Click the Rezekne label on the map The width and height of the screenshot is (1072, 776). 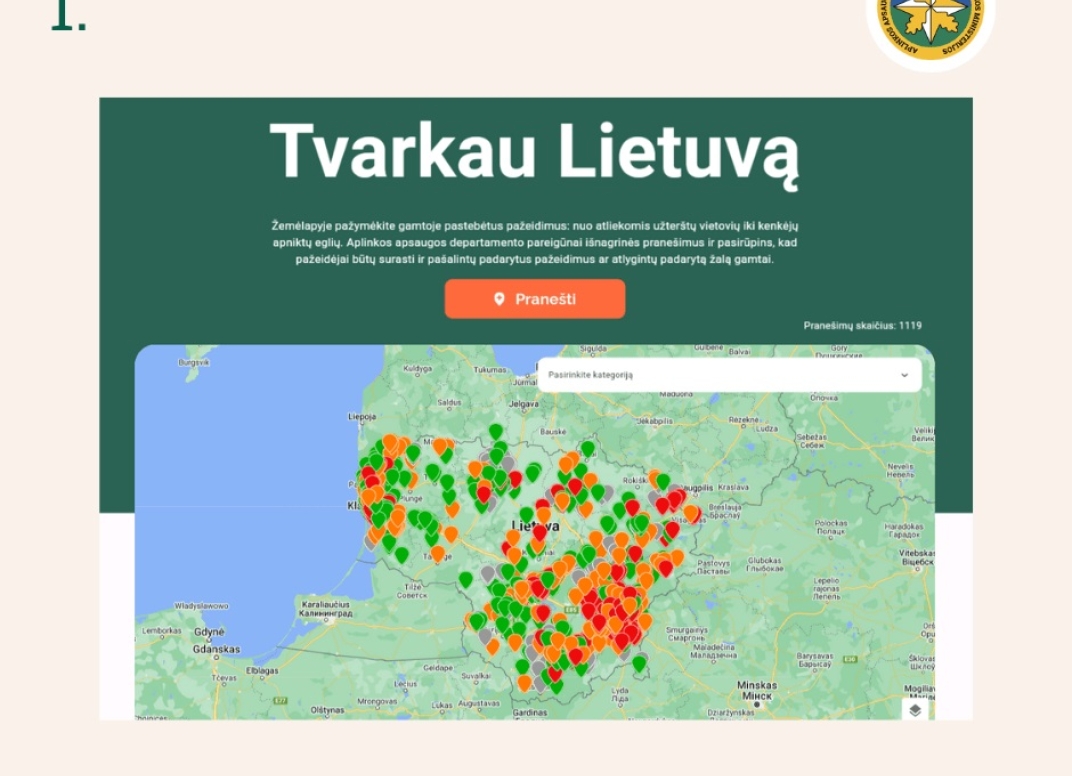744,420
